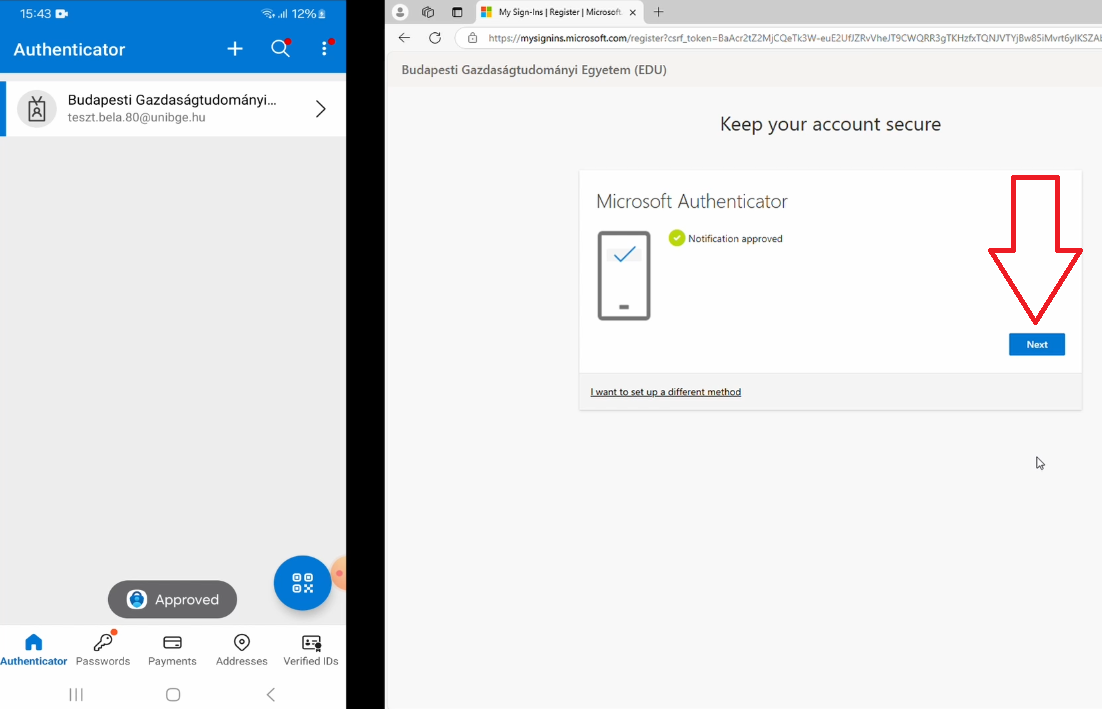The image size is (1102, 709).
Task: Click the Budapesti Gazdaságtudományi Egyetem (EDU) header
Action: click(x=534, y=70)
